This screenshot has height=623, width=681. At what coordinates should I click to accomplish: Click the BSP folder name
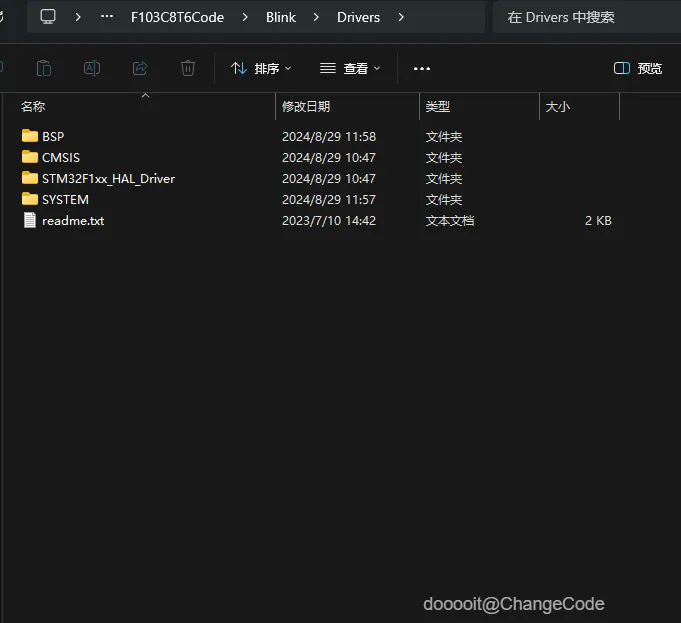coord(53,136)
